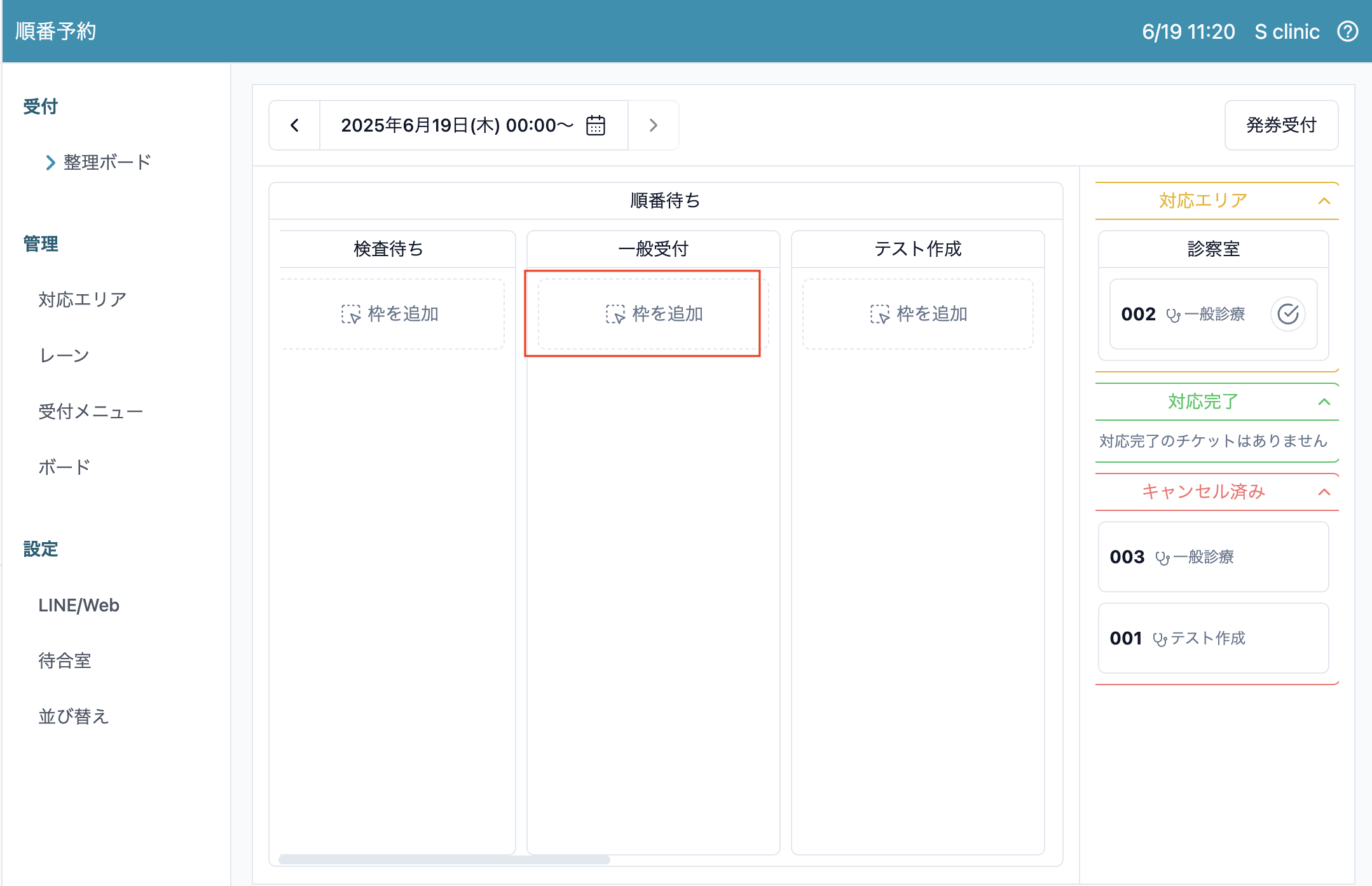Mark ticket 002 complete with check icon

(1287, 314)
